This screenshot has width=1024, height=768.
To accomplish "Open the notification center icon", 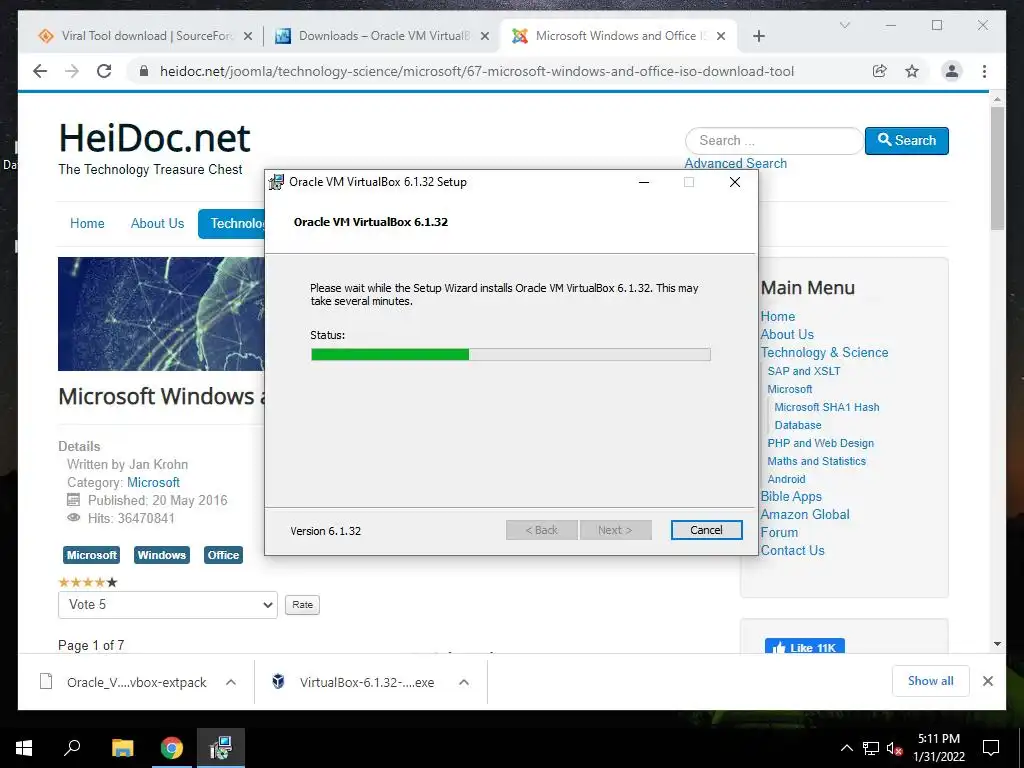I will pos(991,748).
